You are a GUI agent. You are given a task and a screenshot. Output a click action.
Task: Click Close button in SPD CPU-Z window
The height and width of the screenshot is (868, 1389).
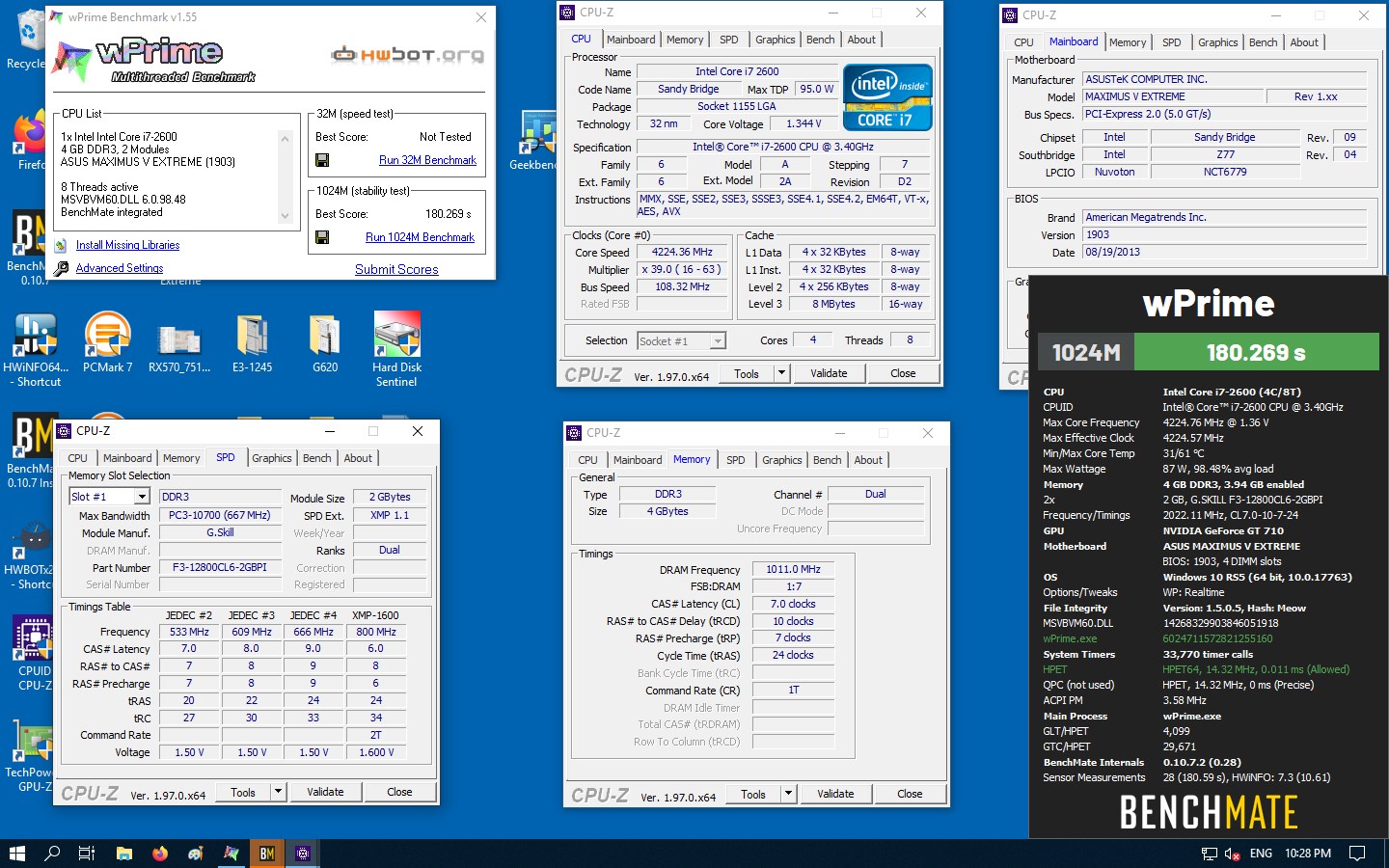[x=399, y=792]
